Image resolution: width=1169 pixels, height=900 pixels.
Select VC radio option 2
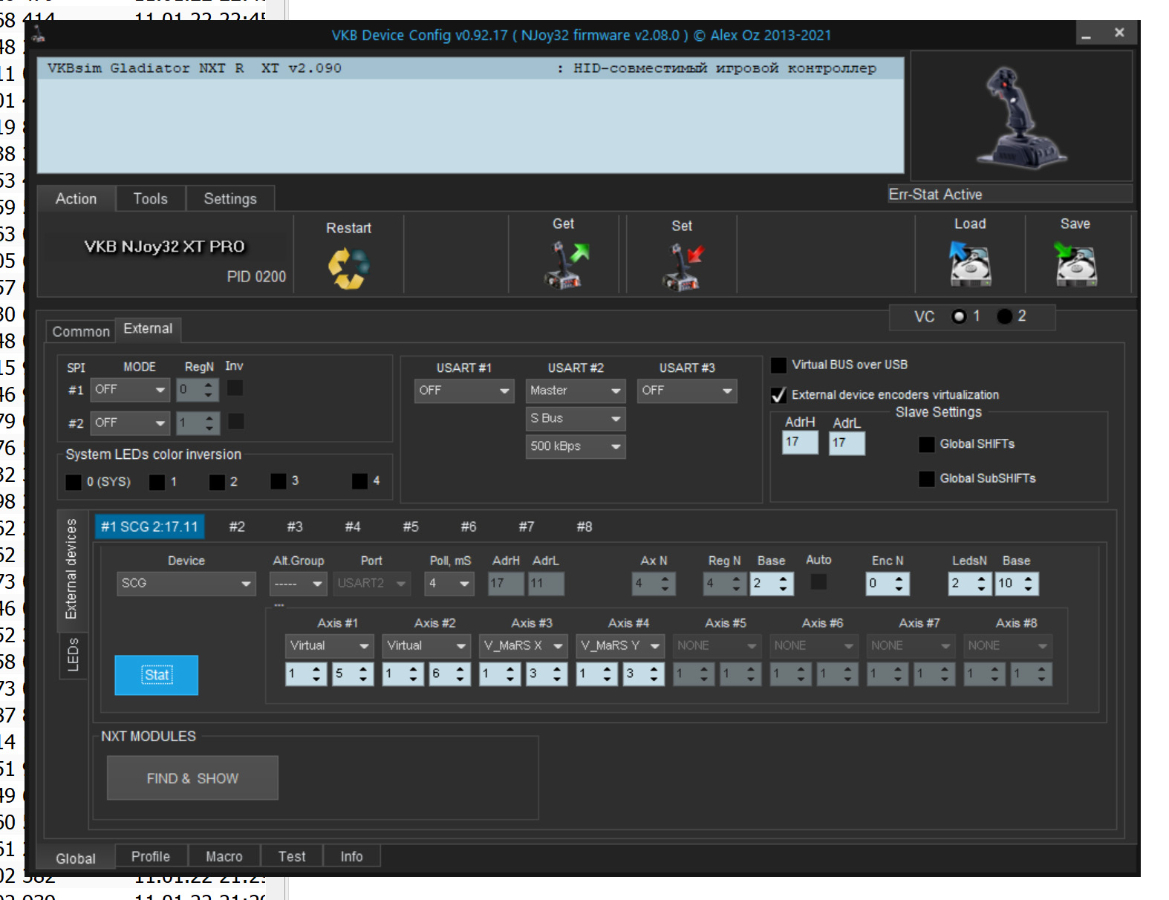1005,316
